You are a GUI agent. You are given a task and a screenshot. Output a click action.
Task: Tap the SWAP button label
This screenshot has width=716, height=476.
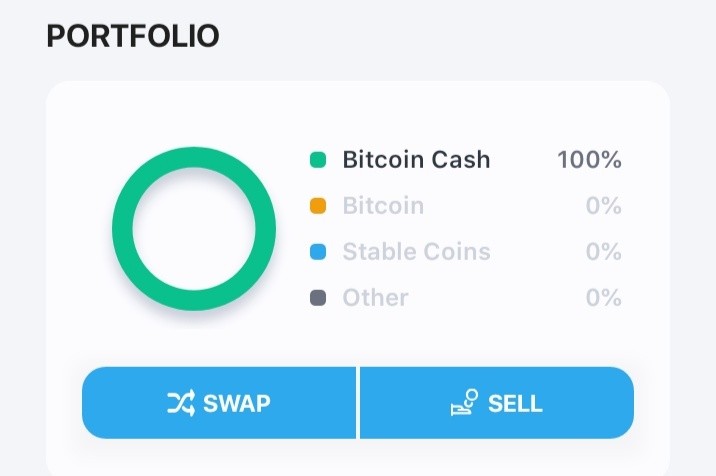(x=237, y=403)
